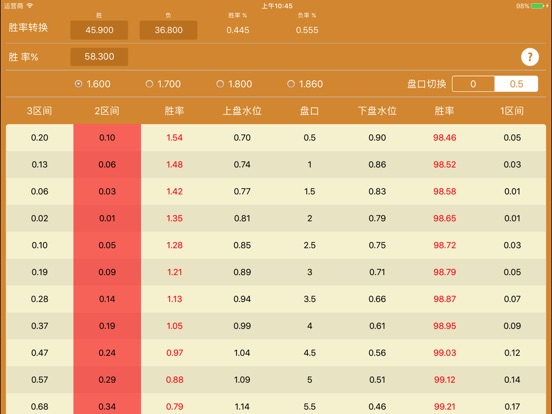Click the status bar clock 上午10:45
The image size is (552, 414).
coord(277,6)
